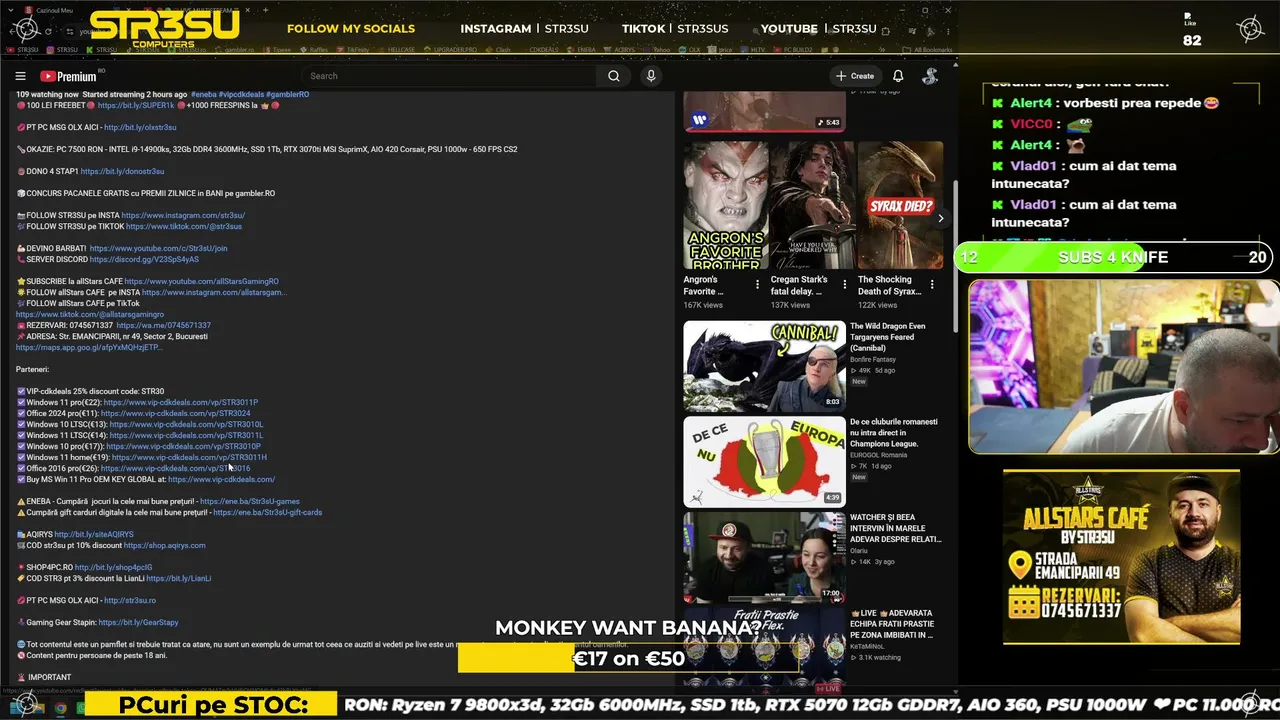Show next Shorts with the arrow
Viewport: 1280px width, 720px height.
(940, 218)
